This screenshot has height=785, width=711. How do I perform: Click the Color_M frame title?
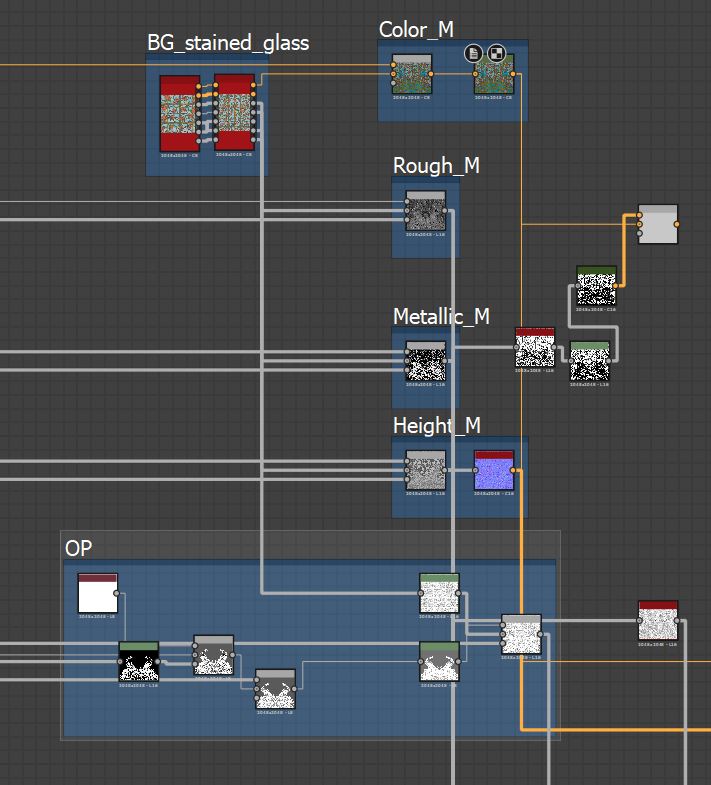416,30
